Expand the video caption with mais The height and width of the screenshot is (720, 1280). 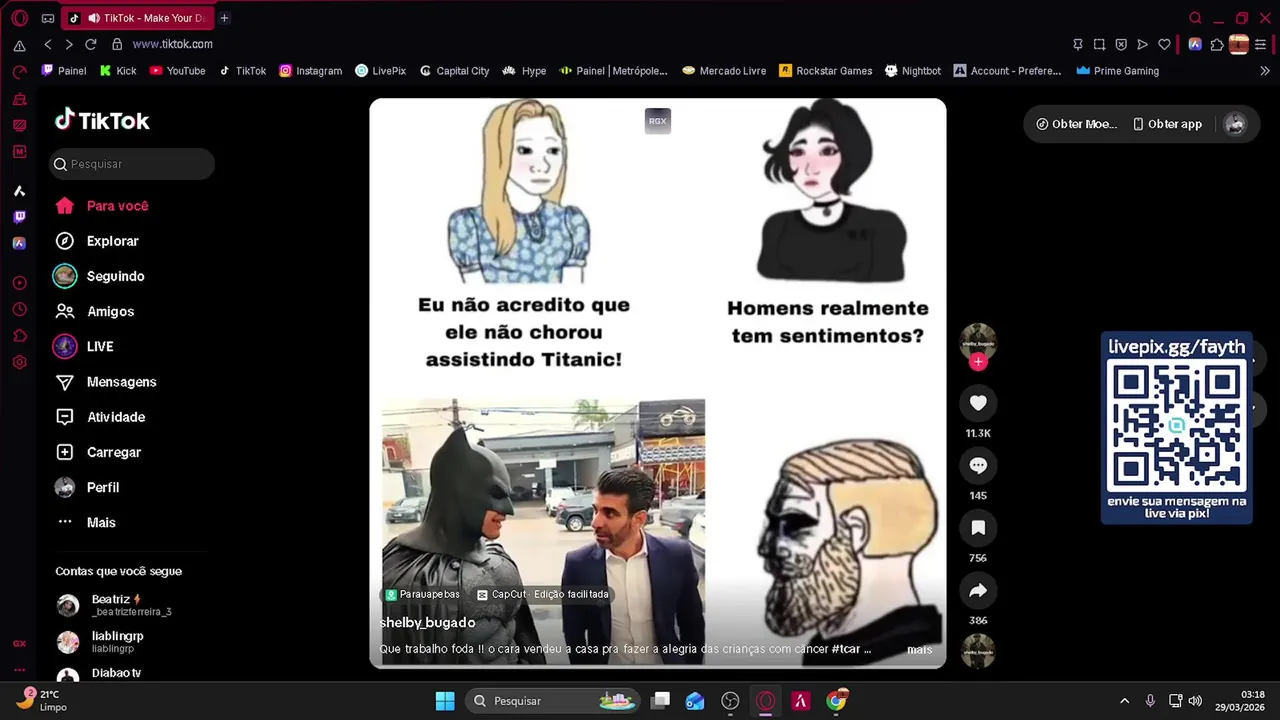click(x=919, y=650)
